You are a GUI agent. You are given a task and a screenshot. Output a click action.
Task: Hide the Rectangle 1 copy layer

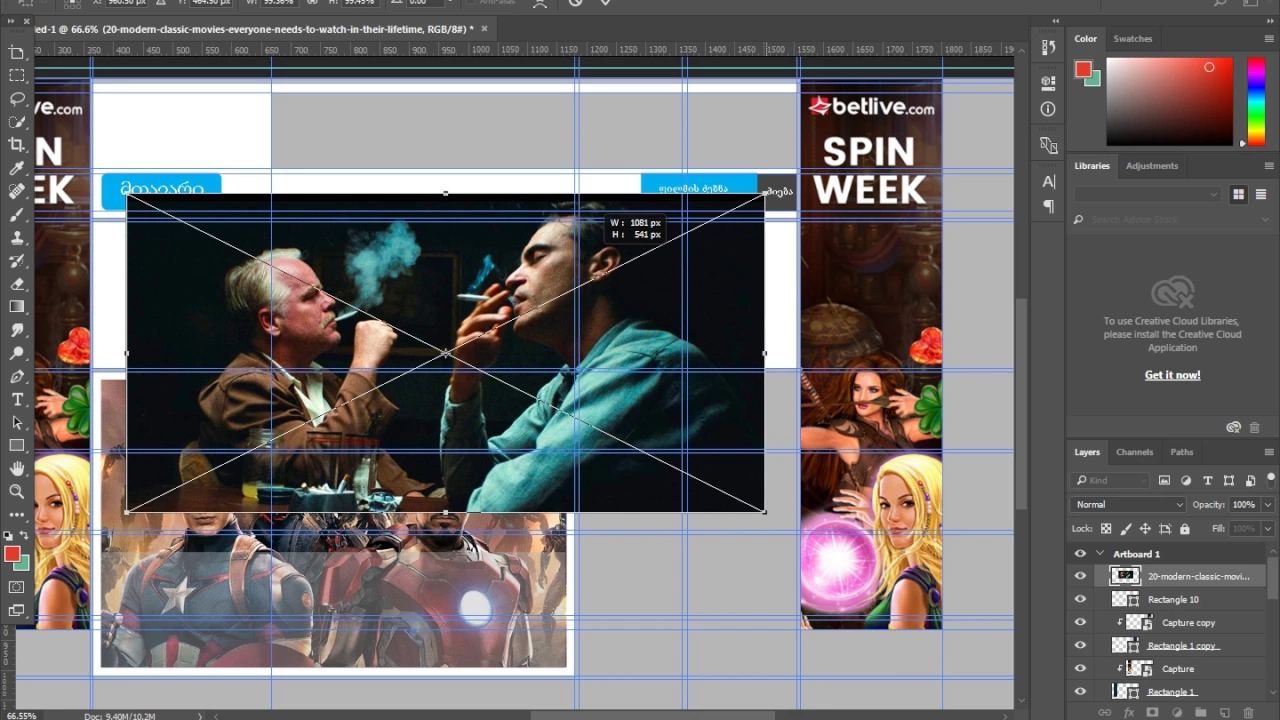pos(1080,645)
